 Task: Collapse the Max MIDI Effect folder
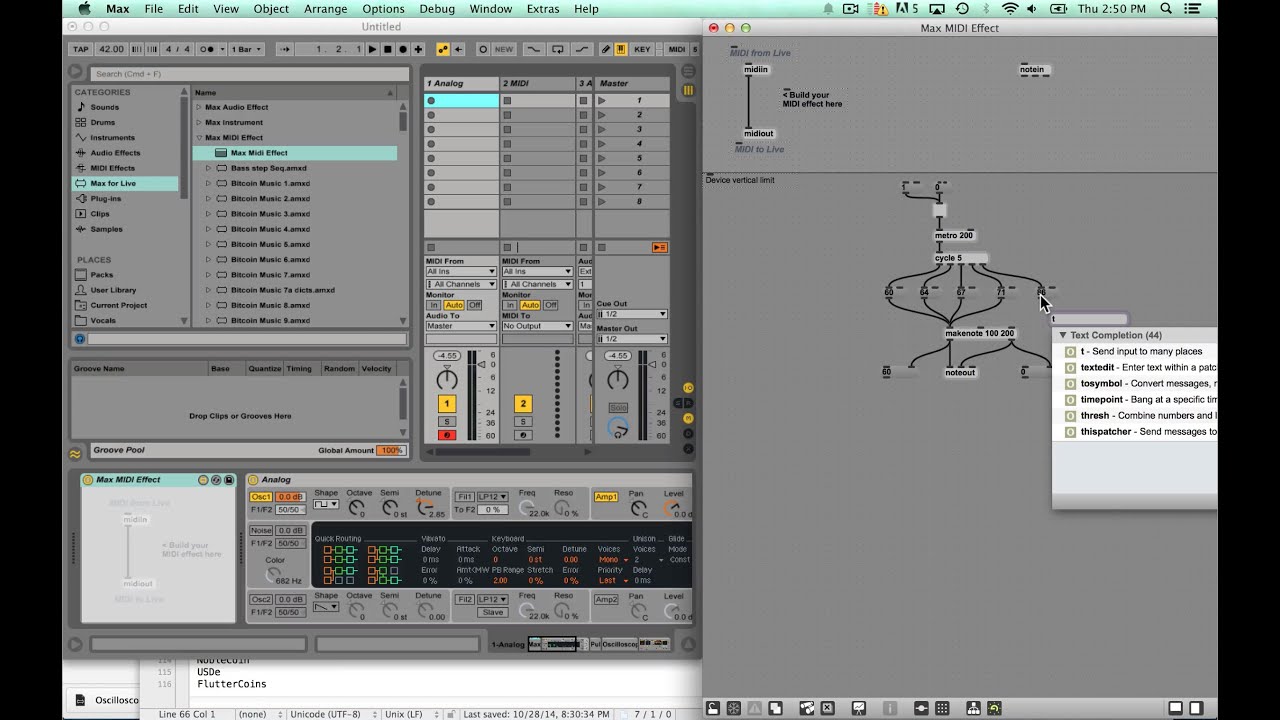(x=199, y=137)
